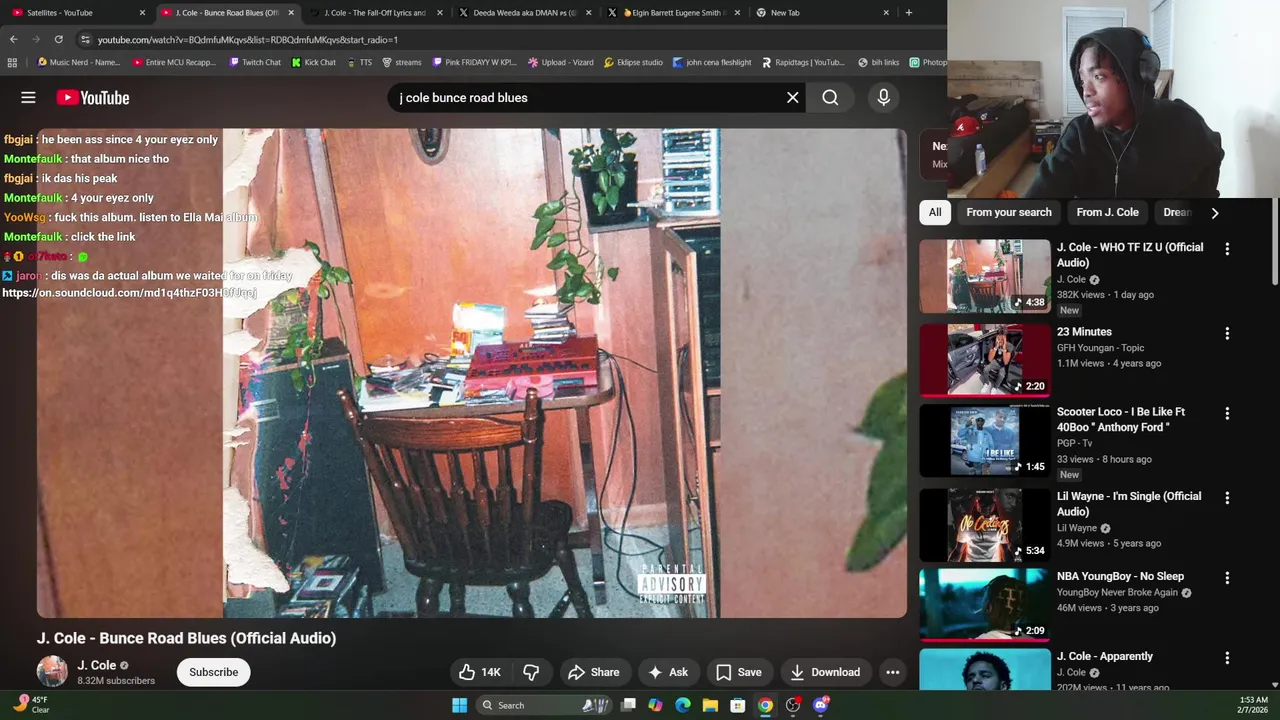
Task: Share the Bunce Road Blues video
Action: 594,672
